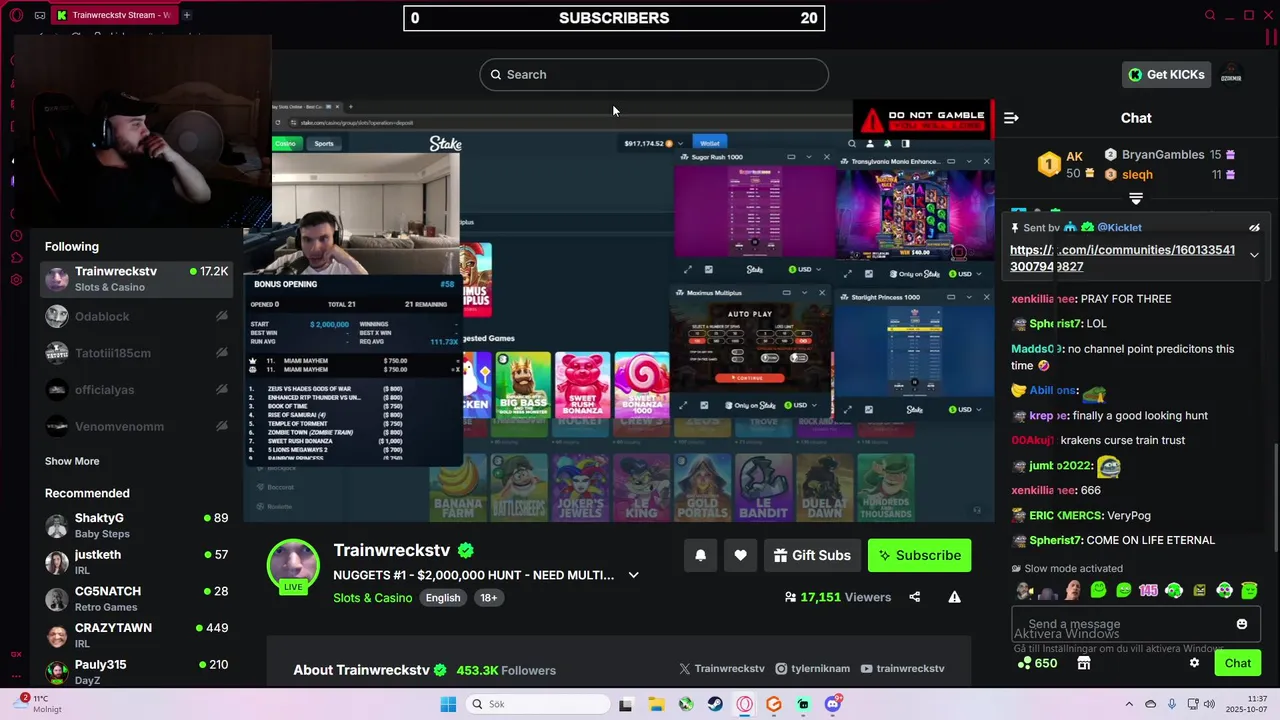Open Trainwreckstv in Following list
The width and height of the screenshot is (1280, 720).
coord(138,279)
